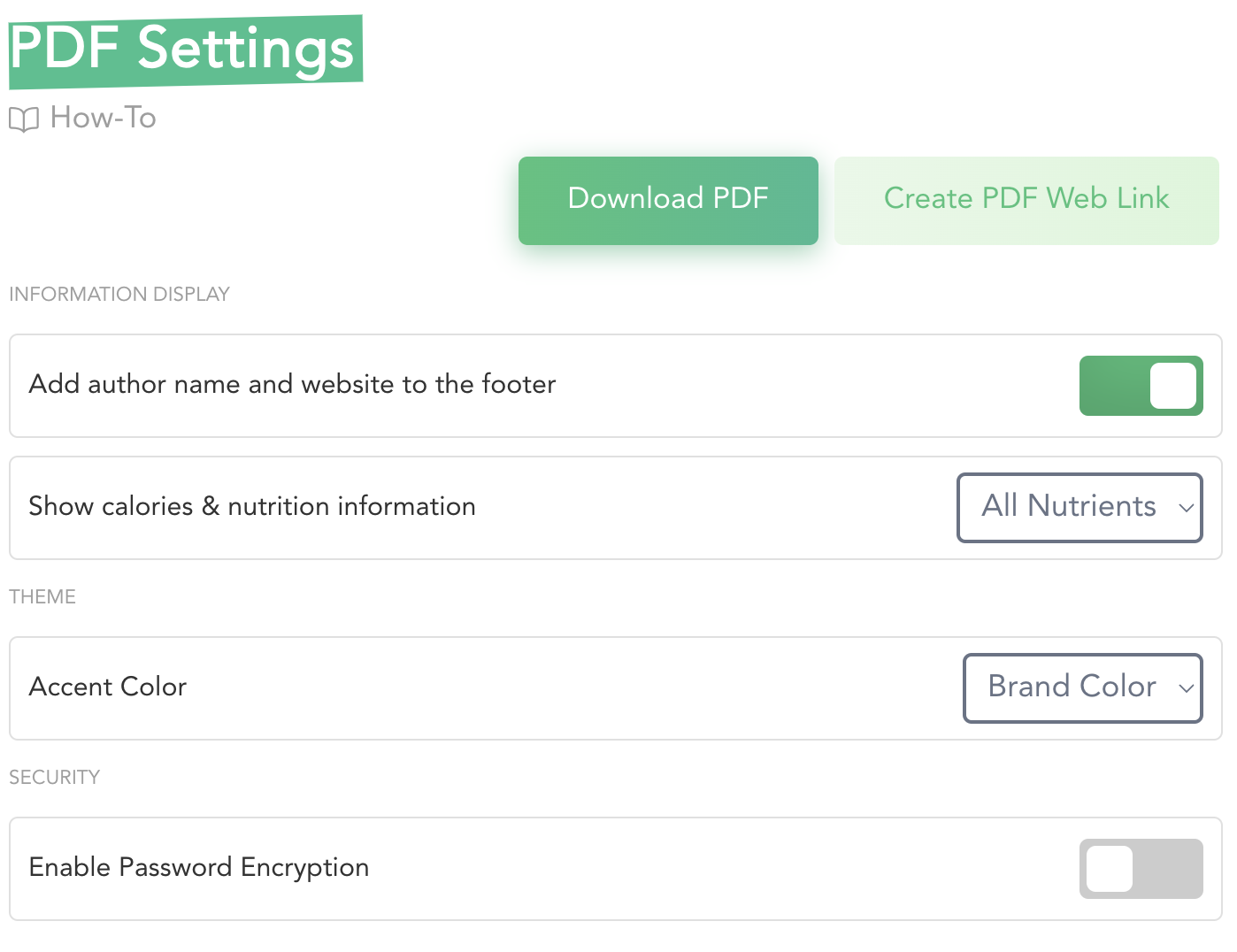Click the THEME section header
1237x952 pixels.
click(x=42, y=597)
